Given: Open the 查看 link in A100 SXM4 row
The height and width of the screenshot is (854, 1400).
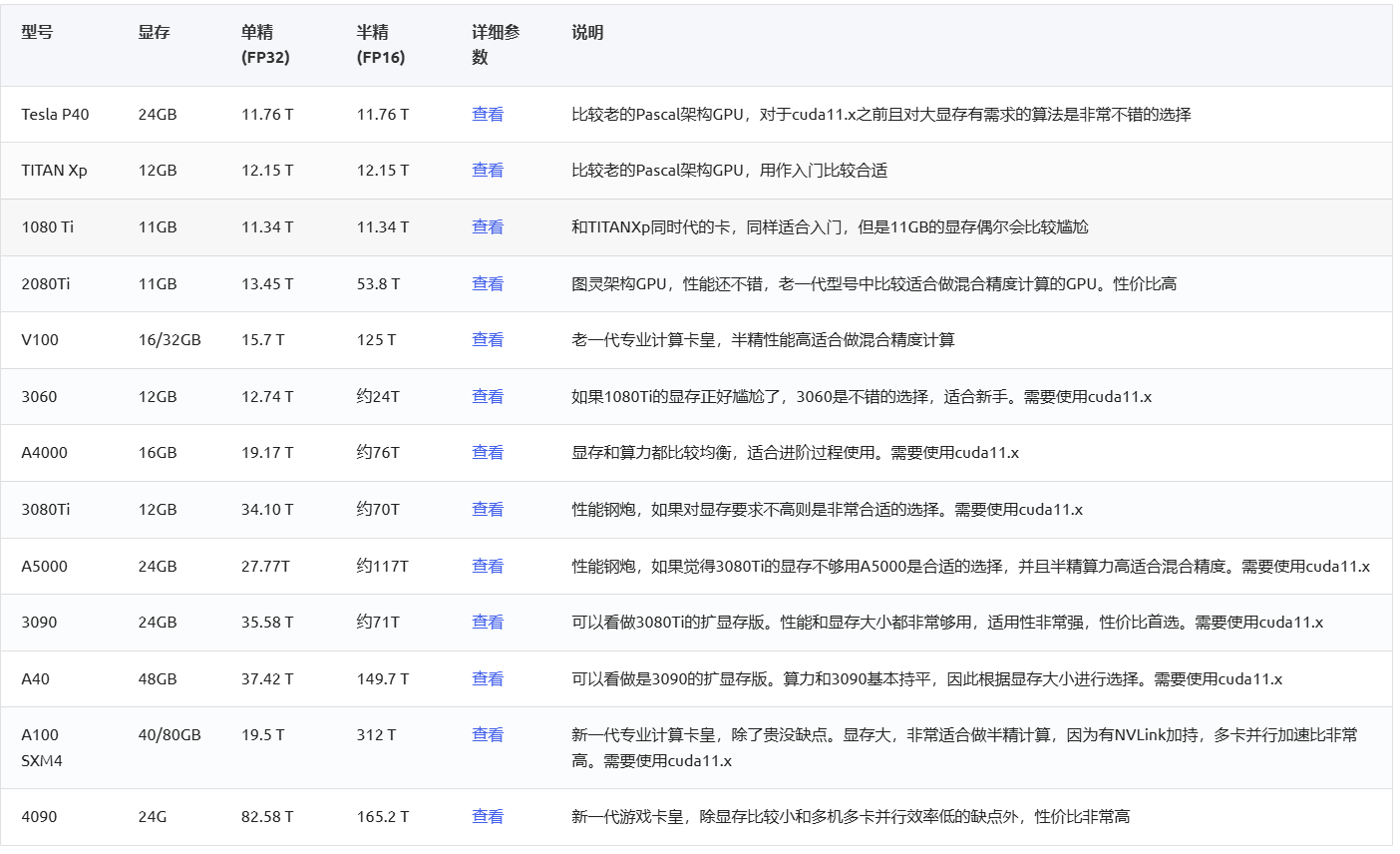Looking at the screenshot, I should click(x=488, y=735).
